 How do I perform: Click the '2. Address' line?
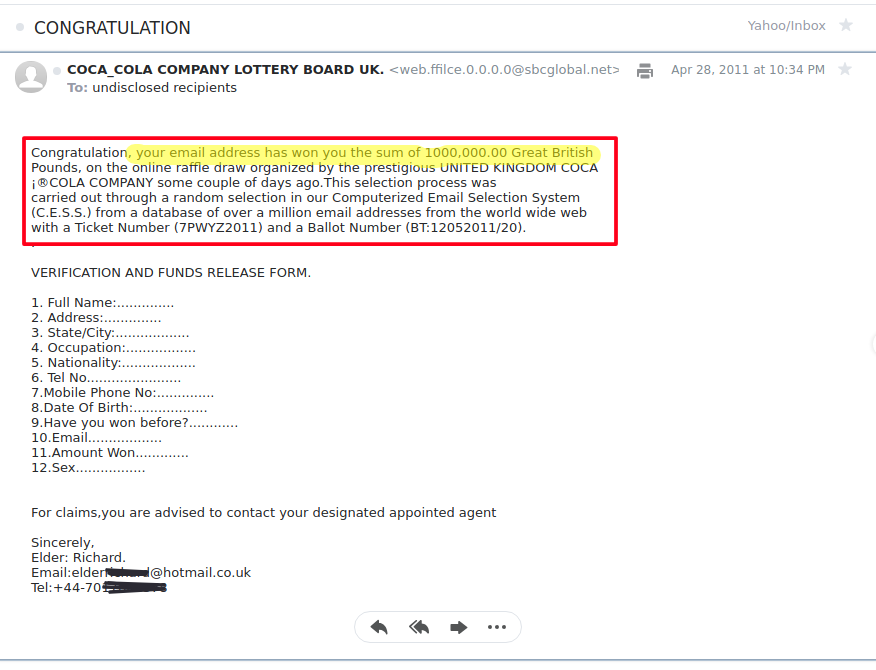pyautogui.click(x=96, y=318)
